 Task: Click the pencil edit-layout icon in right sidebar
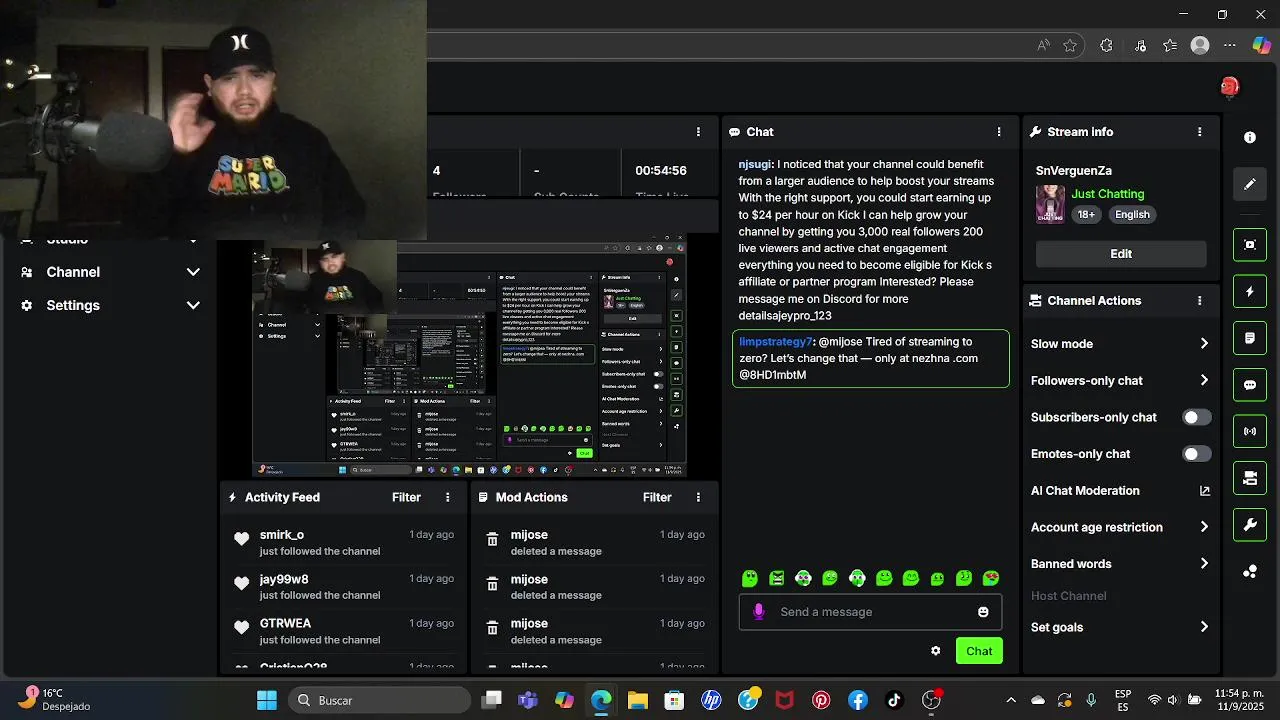coord(1250,184)
